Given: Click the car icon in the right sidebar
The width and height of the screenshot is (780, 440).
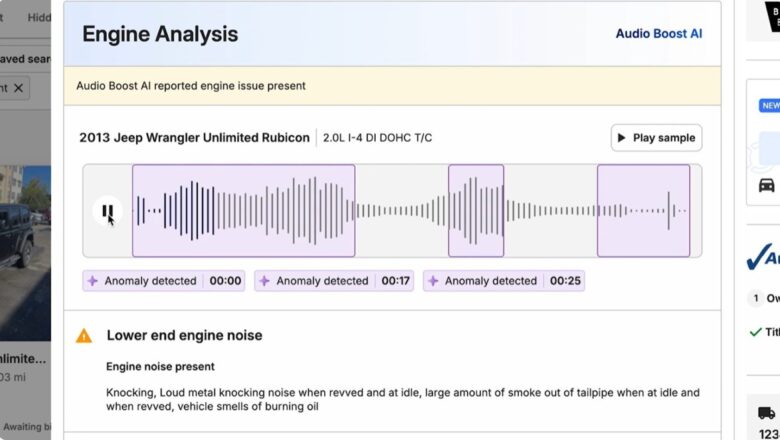Looking at the screenshot, I should [x=766, y=185].
